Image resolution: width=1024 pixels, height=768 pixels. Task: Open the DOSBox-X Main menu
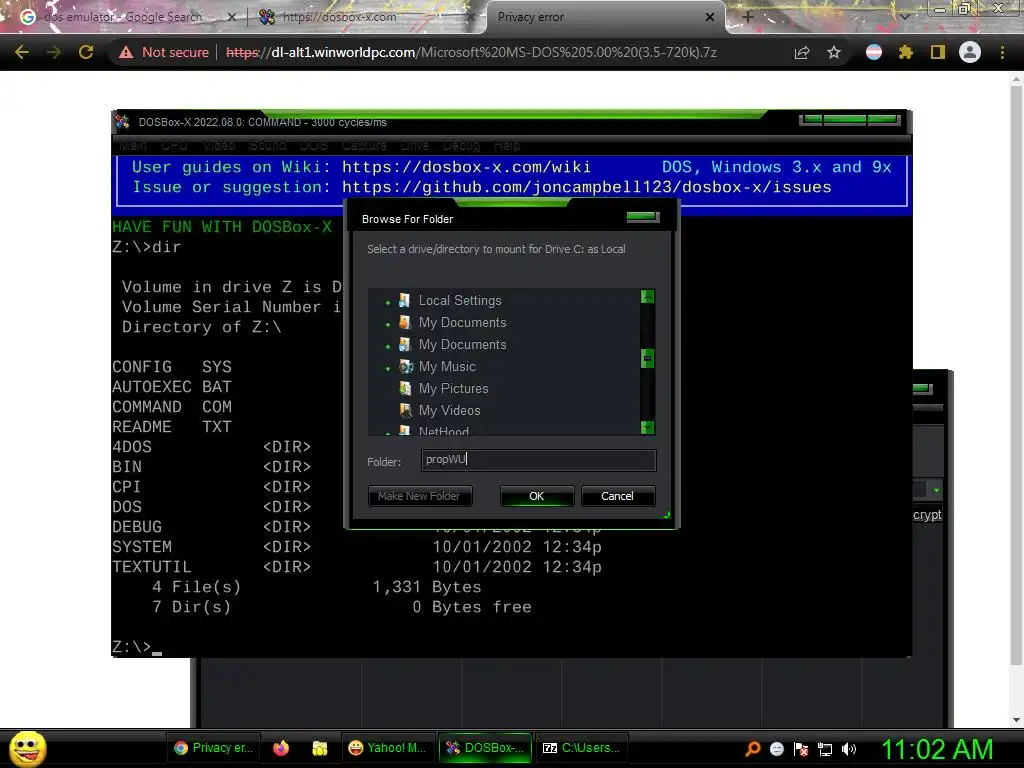[133, 145]
